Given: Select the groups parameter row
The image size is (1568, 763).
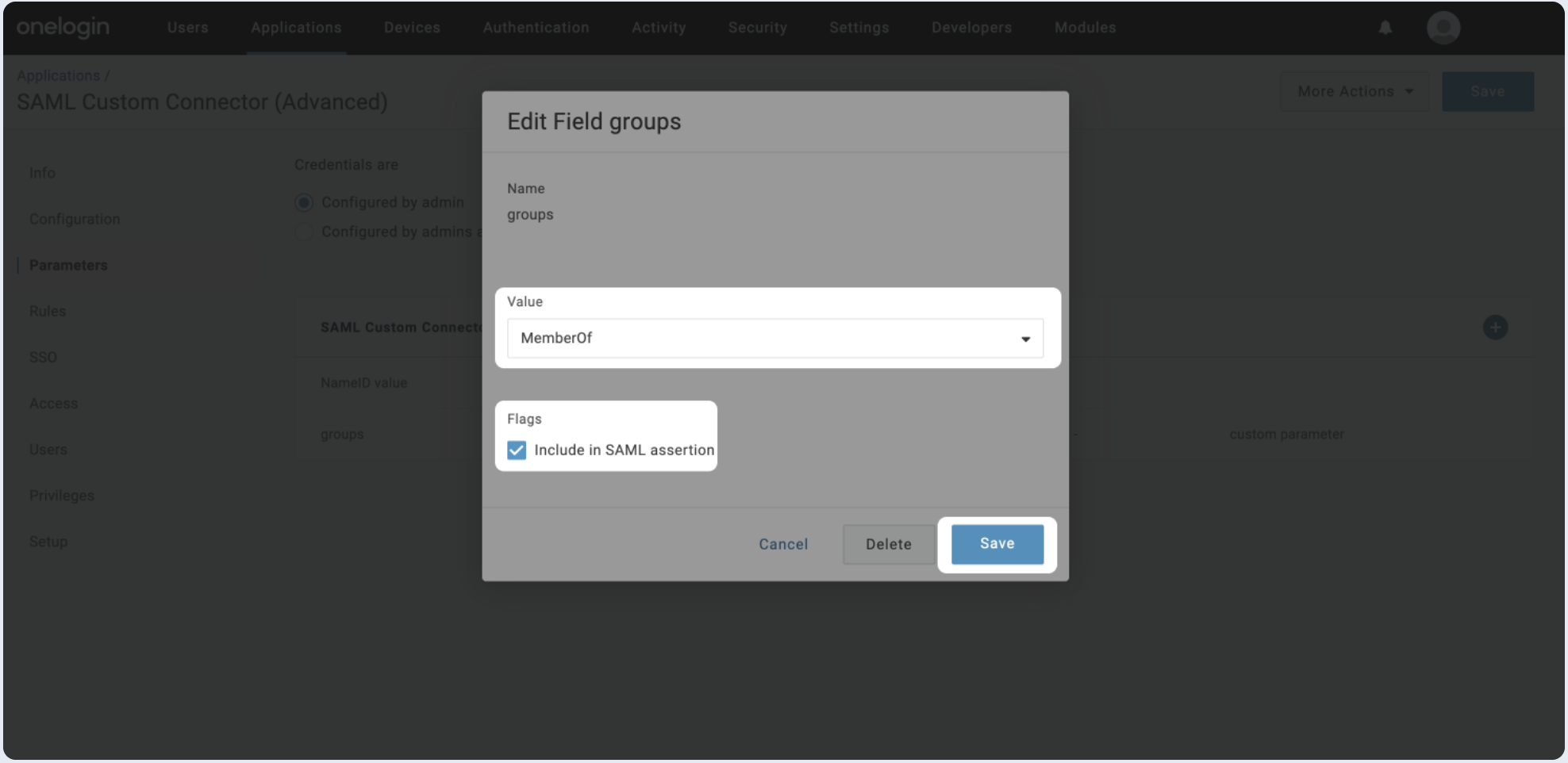Looking at the screenshot, I should click(x=342, y=435).
